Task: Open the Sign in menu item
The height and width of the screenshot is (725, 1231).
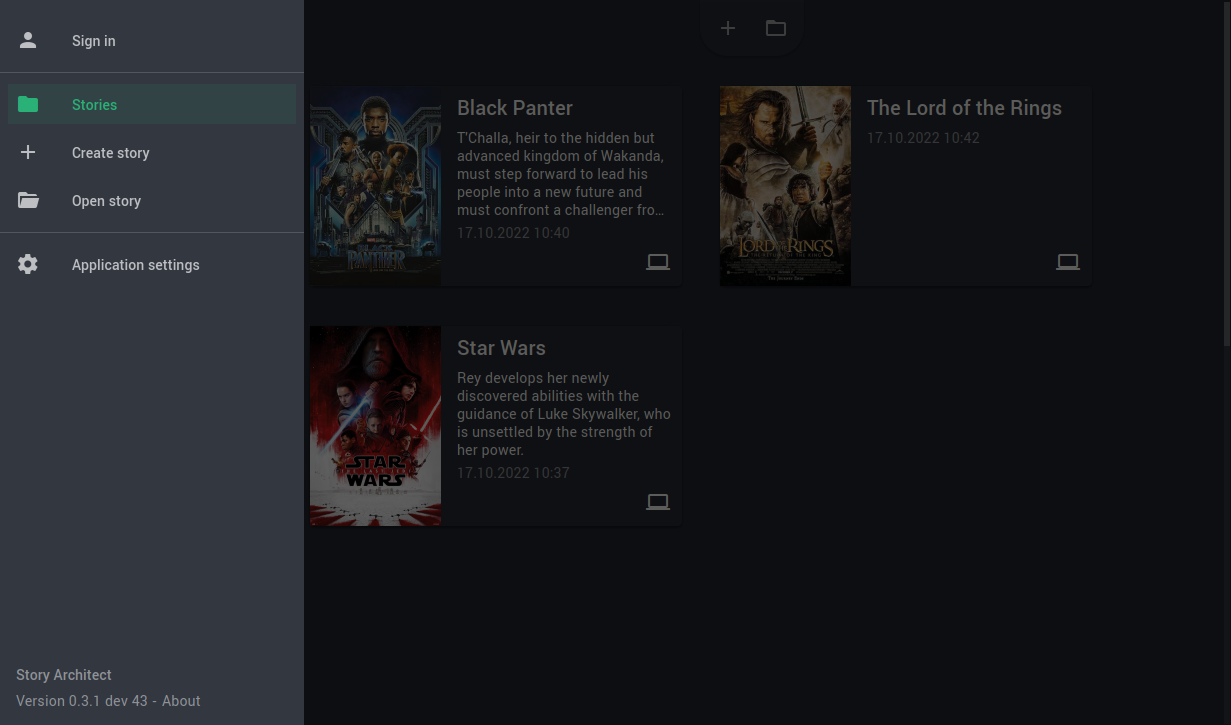Action: (x=152, y=41)
